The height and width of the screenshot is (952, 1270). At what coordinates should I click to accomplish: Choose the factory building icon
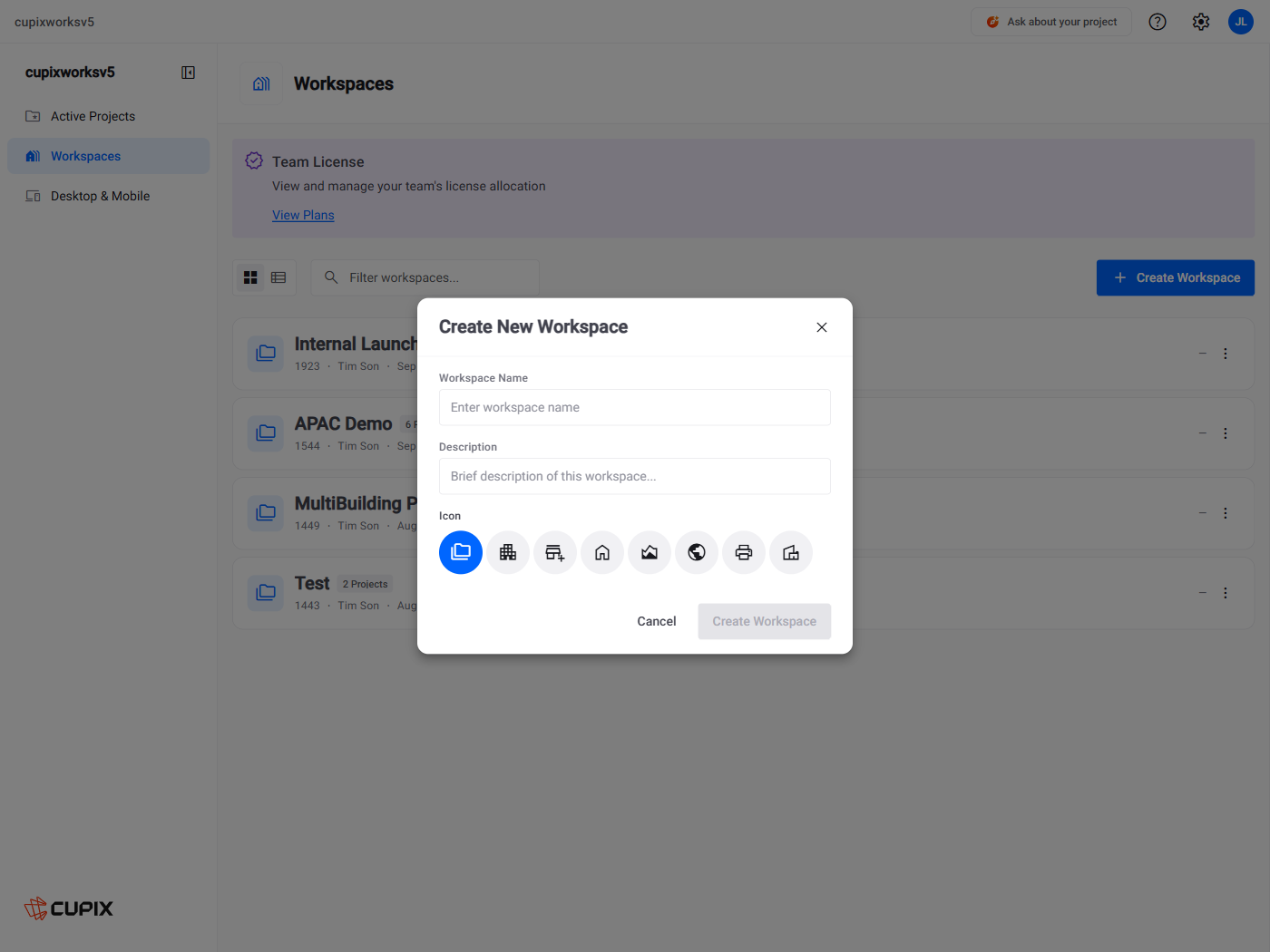point(791,552)
